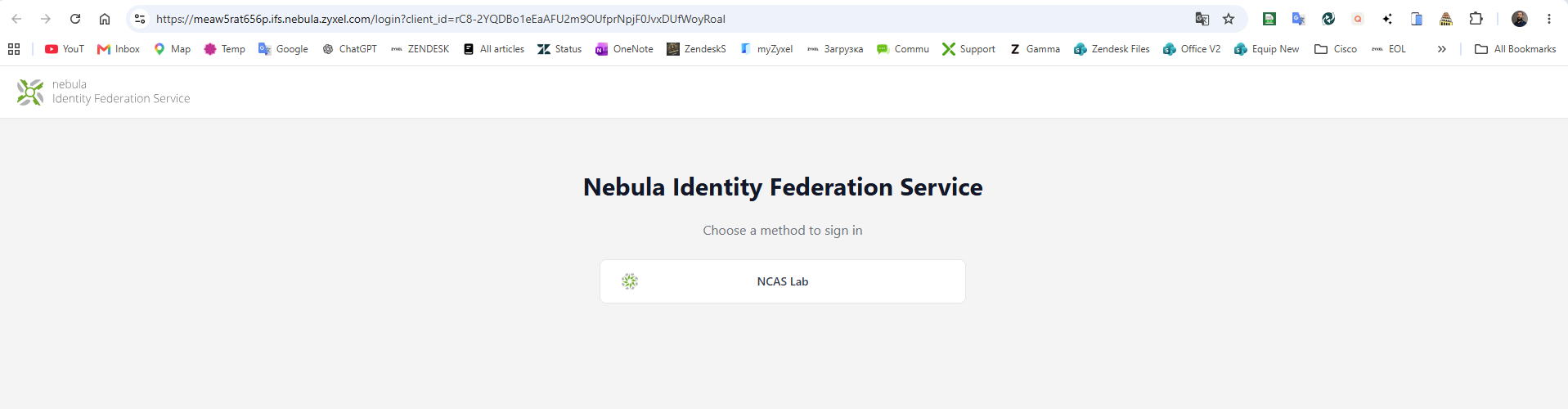
Task: Open the ZENDESK bookmark
Action: click(x=420, y=49)
